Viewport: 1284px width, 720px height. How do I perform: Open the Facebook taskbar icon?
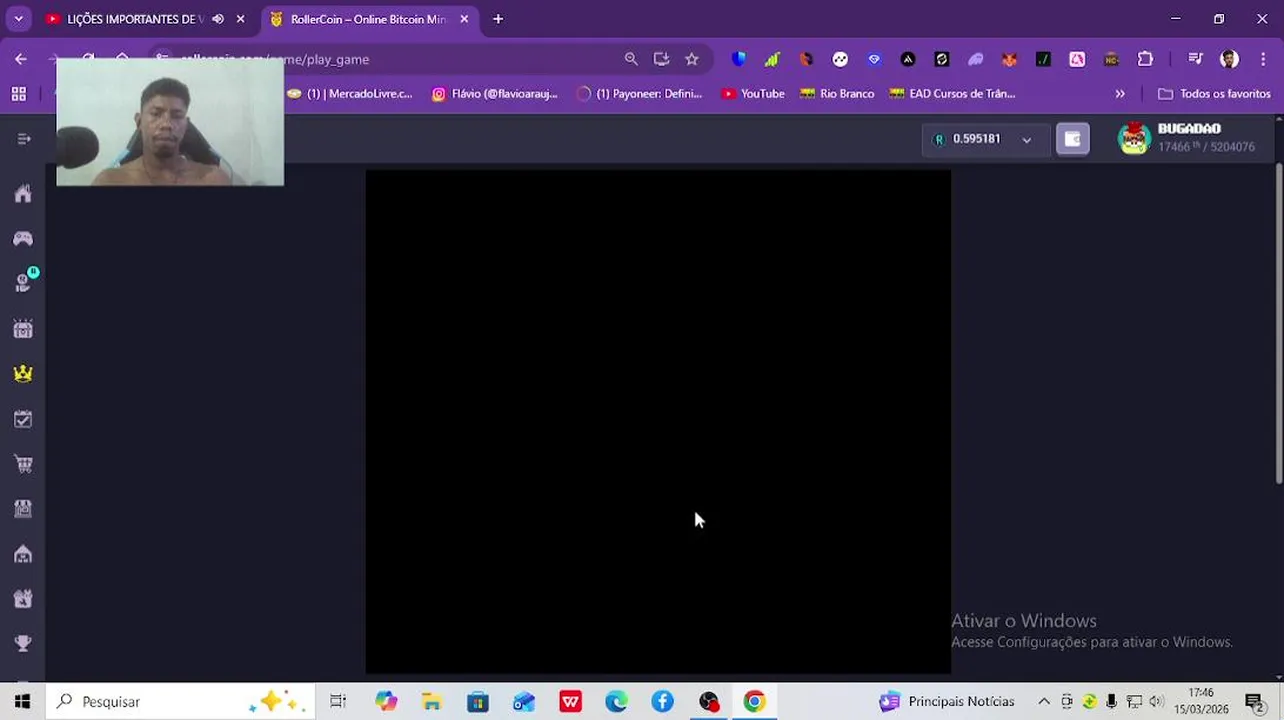coord(662,701)
